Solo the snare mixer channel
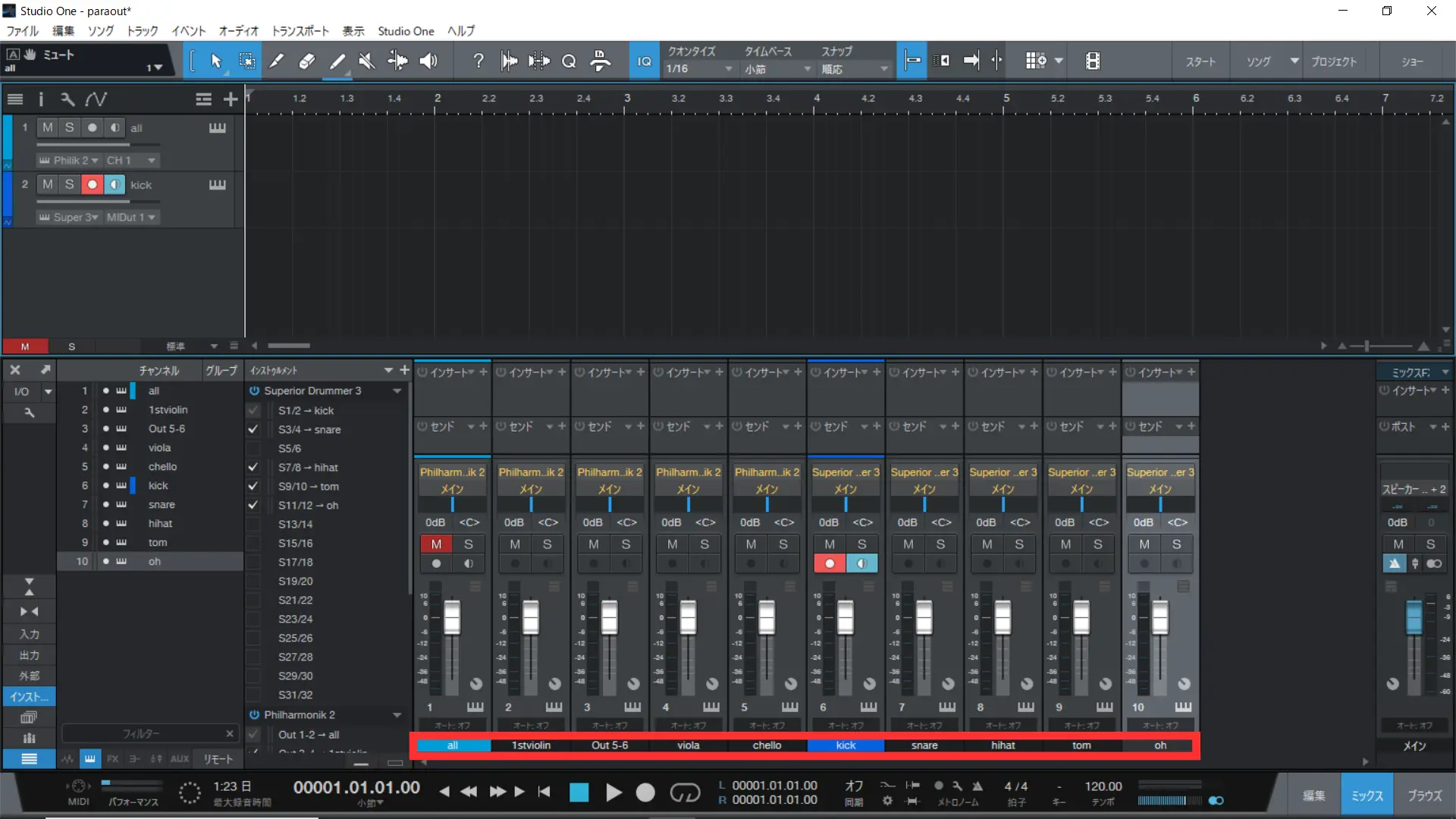The height and width of the screenshot is (819, 1456). [940, 544]
